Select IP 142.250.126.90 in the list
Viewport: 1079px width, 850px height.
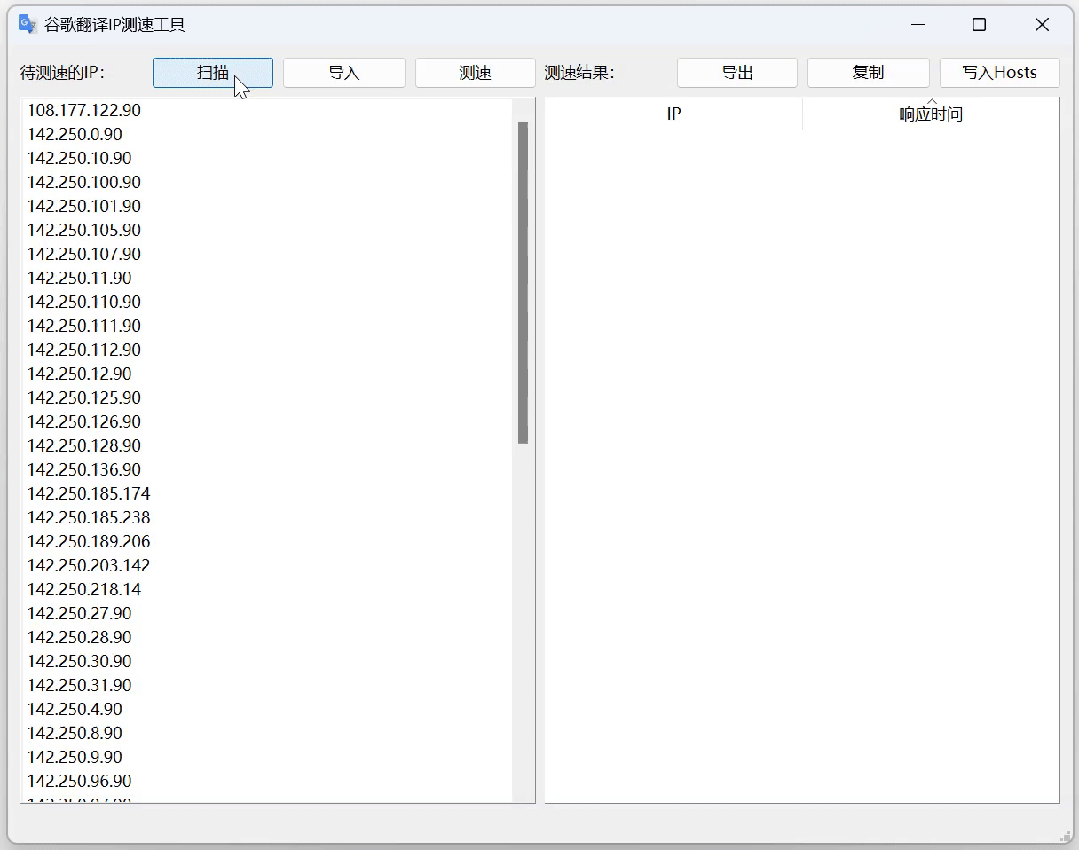pyautogui.click(x=84, y=422)
